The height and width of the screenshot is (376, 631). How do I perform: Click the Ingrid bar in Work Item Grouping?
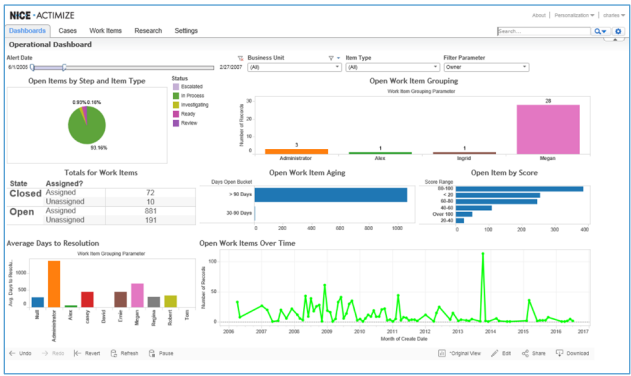pyautogui.click(x=464, y=153)
